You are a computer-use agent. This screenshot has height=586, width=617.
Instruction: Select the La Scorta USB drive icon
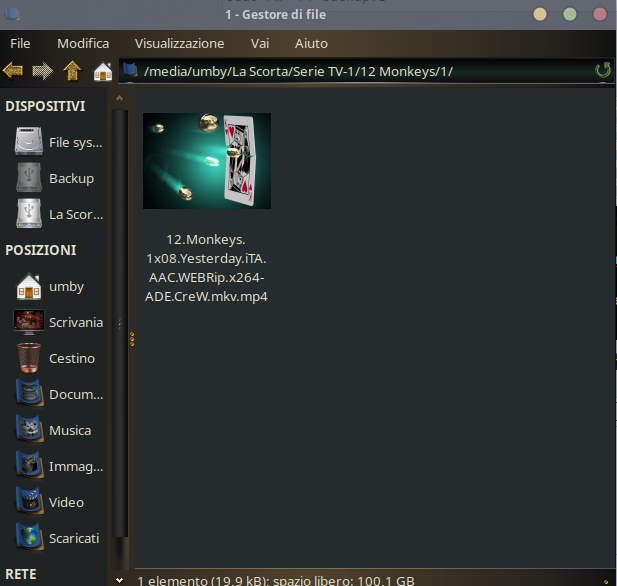tap(29, 214)
